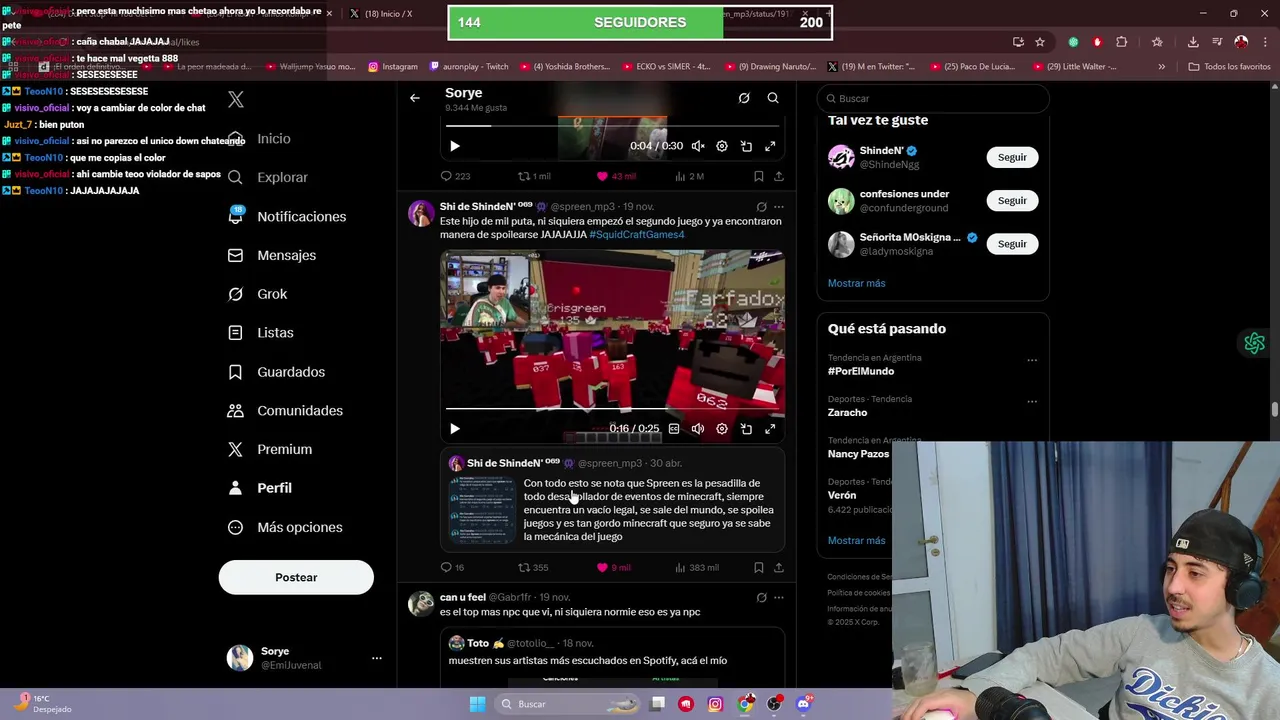Viewport: 1280px width, 720px height.
Task: Click Mostrar más under suggested accounts
Action: click(x=856, y=283)
